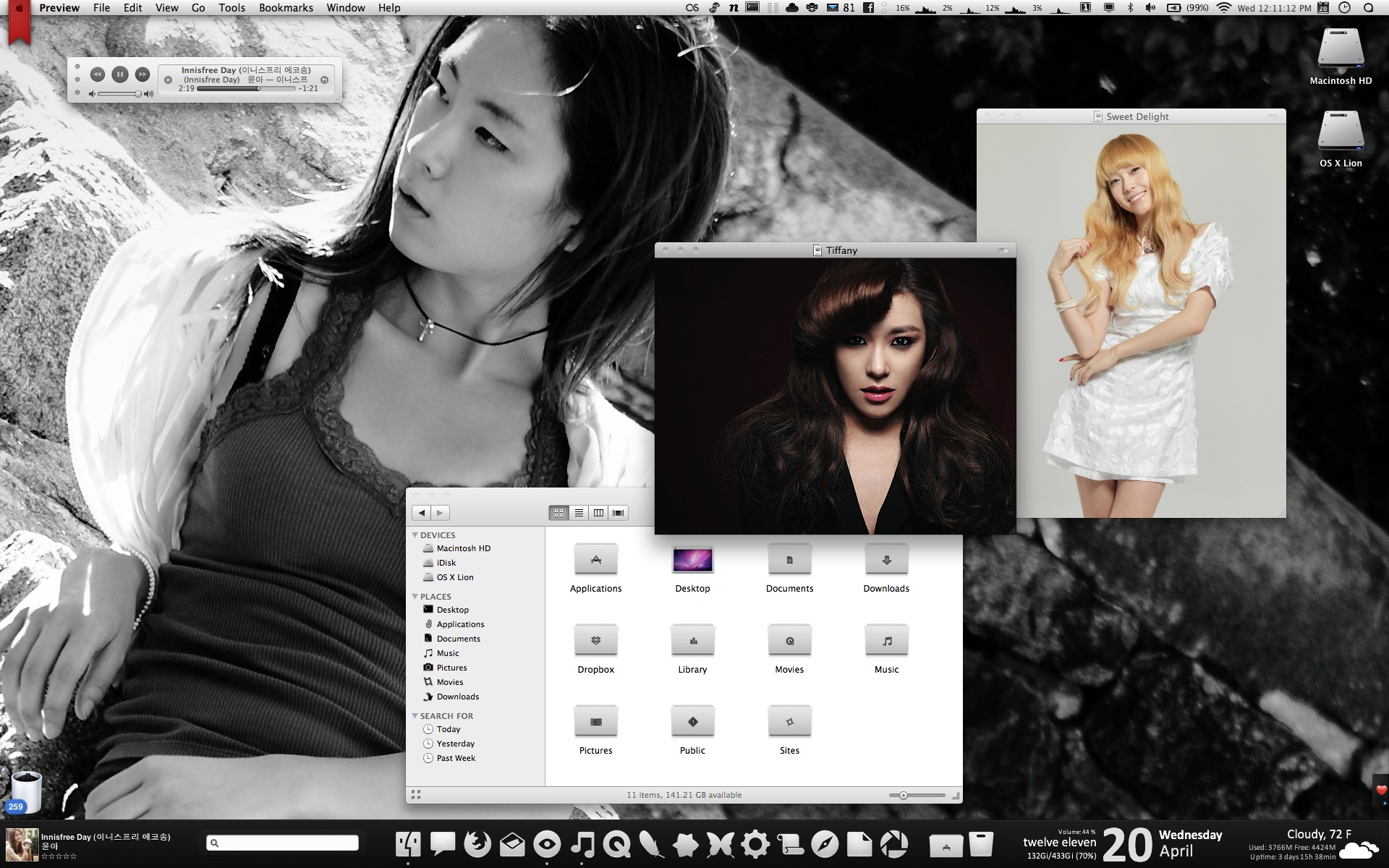Collapse the DEVICES sidebar section

(415, 535)
